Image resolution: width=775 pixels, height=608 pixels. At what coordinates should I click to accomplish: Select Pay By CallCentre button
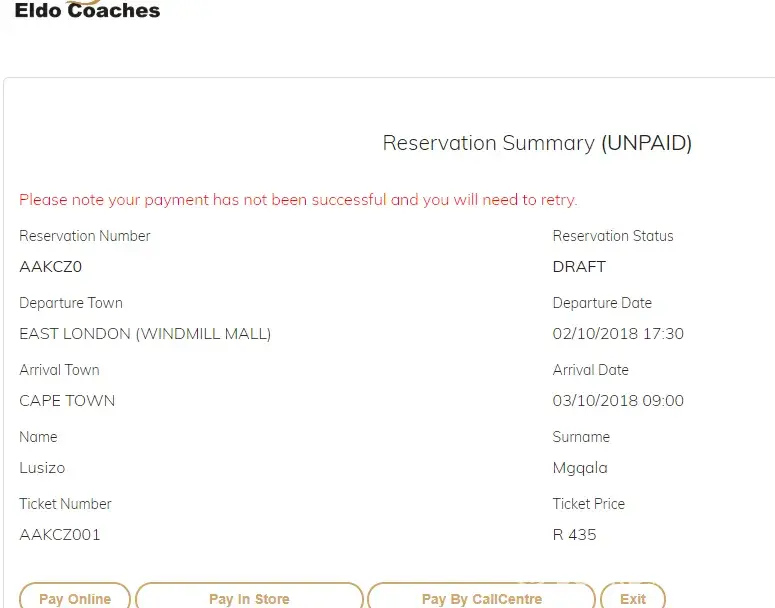coord(481,598)
